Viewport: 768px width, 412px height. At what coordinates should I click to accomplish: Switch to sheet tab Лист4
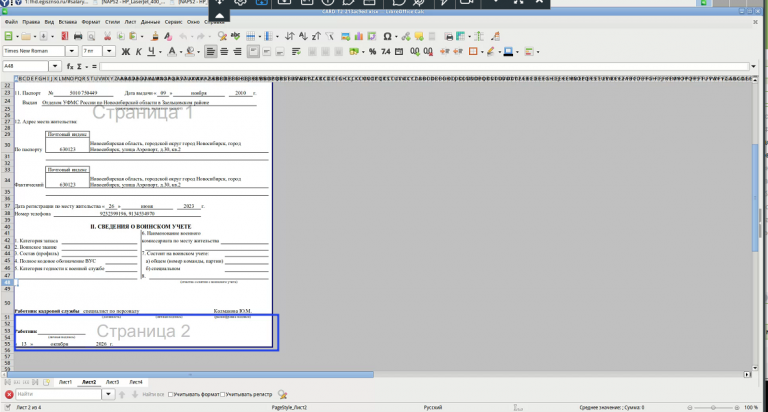tap(136, 382)
